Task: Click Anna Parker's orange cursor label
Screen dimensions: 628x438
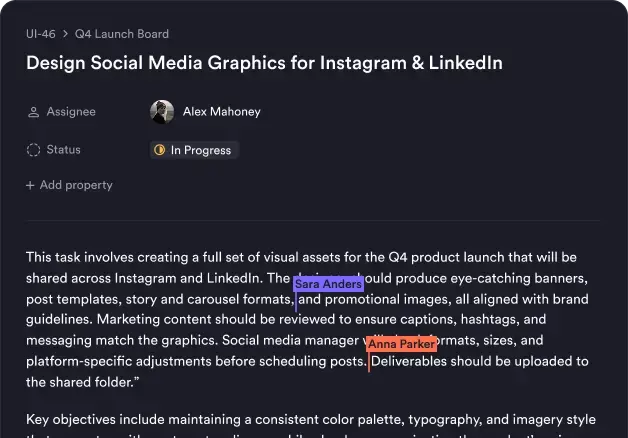Action: [402, 344]
